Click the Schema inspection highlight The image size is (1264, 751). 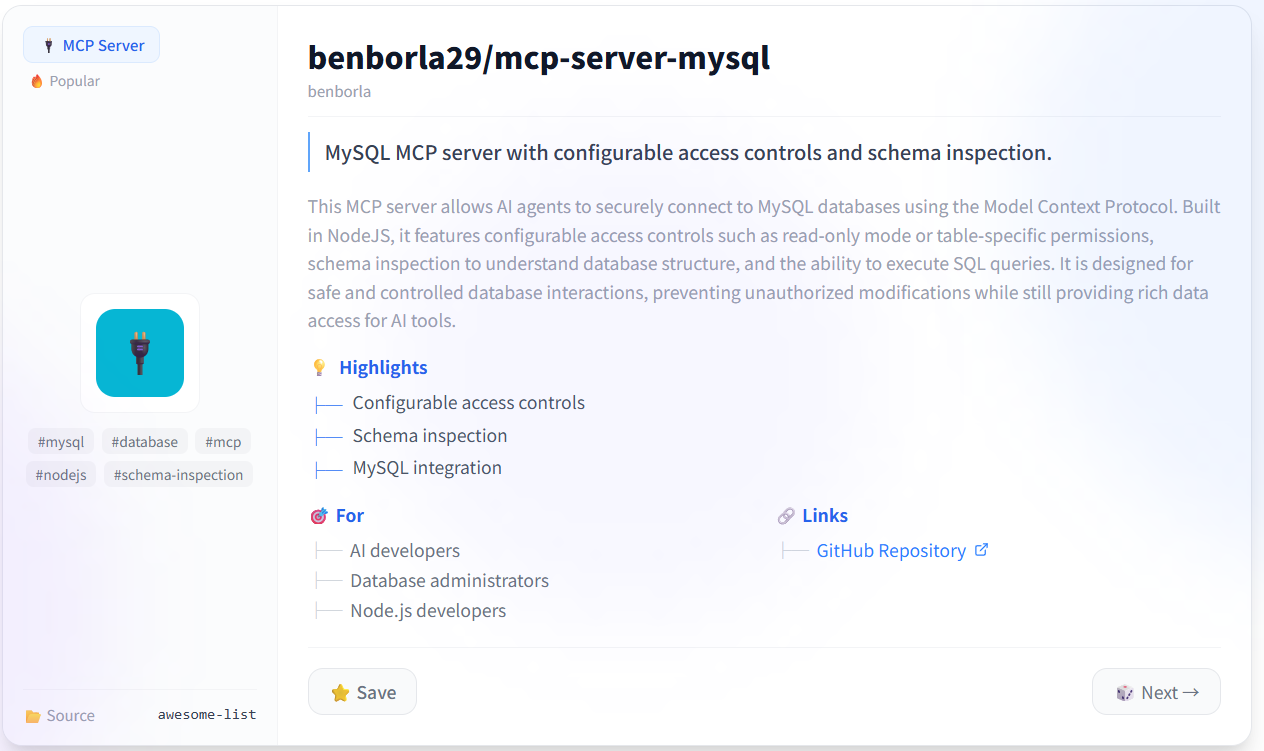pos(430,436)
